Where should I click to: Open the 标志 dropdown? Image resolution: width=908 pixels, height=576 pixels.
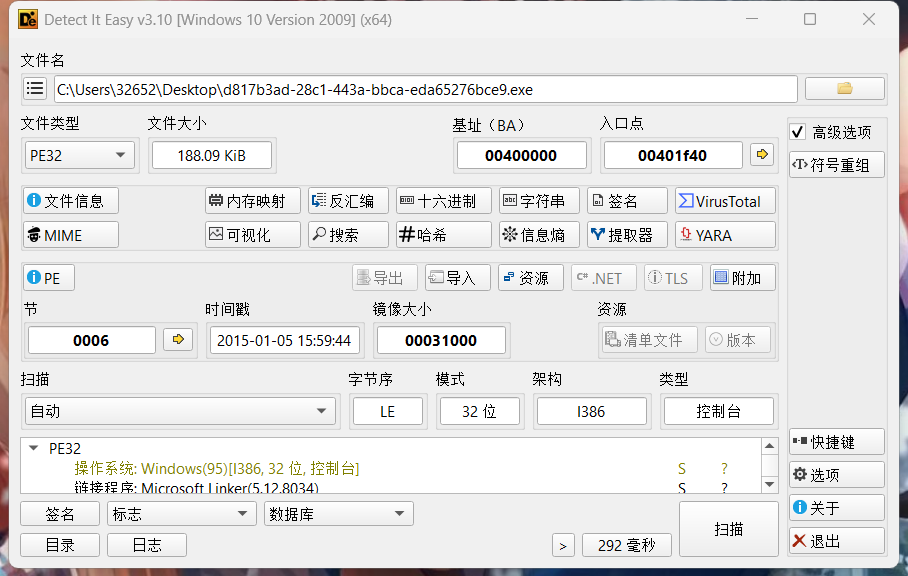[x=181, y=514]
